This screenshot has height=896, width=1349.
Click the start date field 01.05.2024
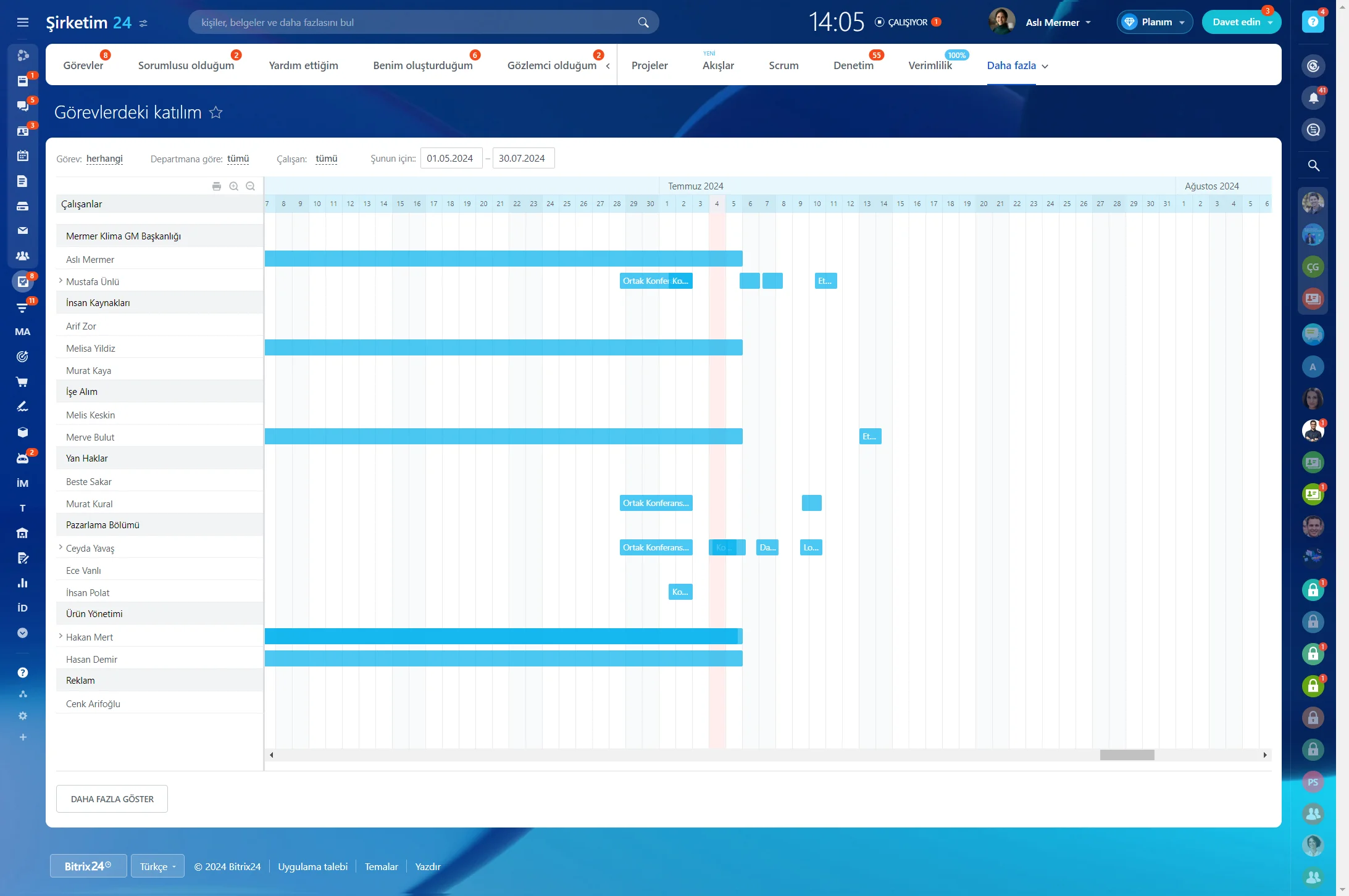click(x=451, y=158)
